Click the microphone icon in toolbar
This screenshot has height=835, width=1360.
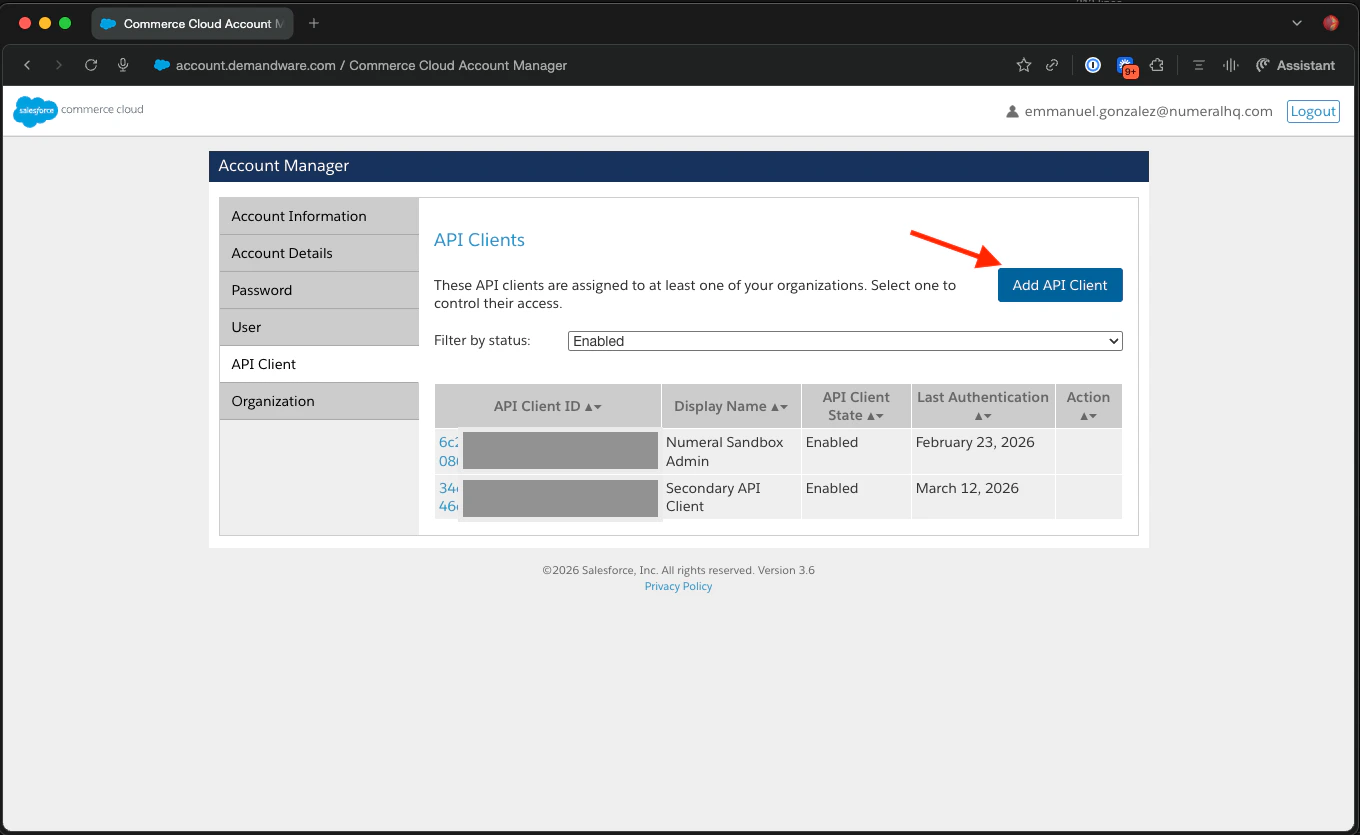click(123, 65)
